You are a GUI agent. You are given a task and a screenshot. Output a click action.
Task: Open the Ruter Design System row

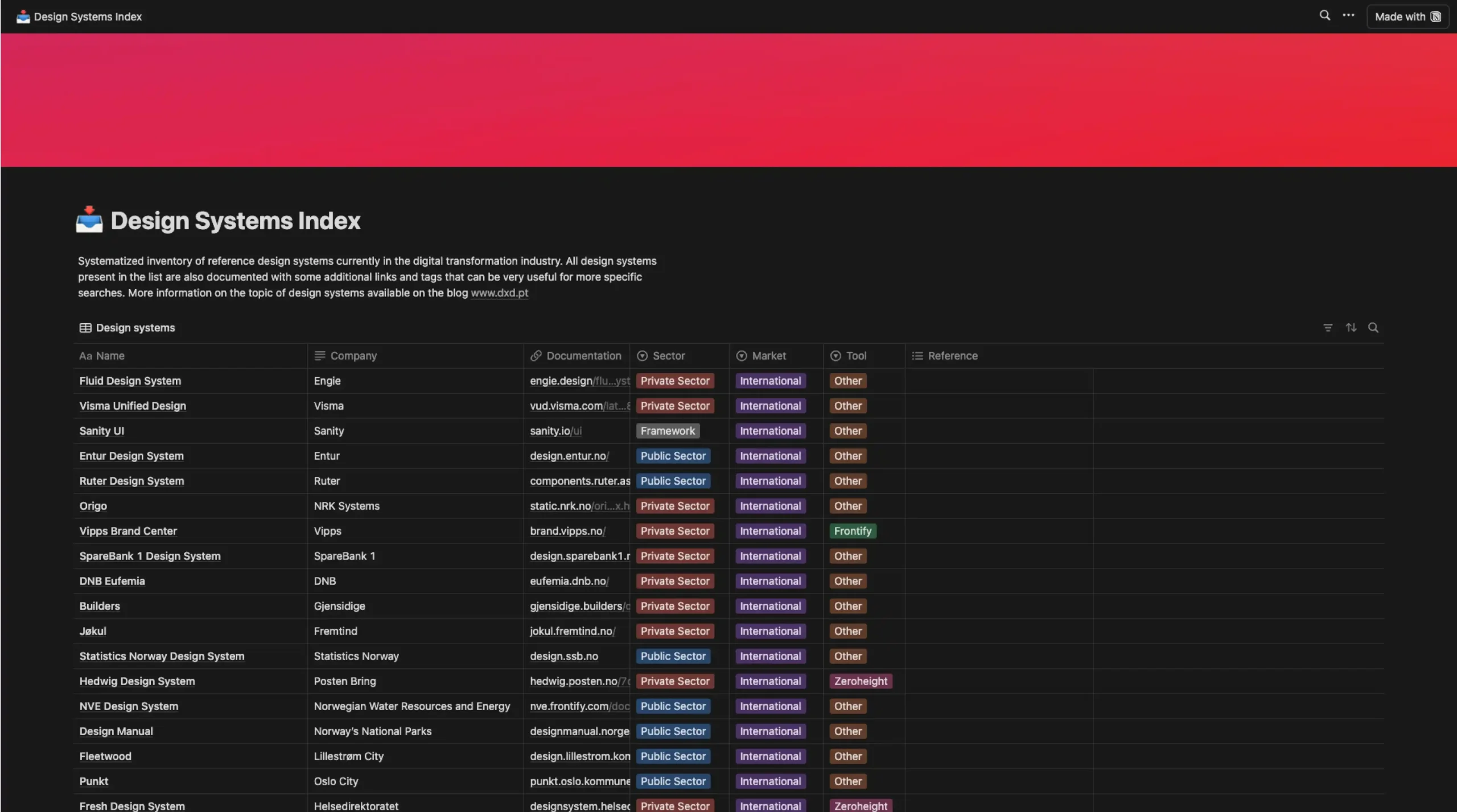(131, 481)
